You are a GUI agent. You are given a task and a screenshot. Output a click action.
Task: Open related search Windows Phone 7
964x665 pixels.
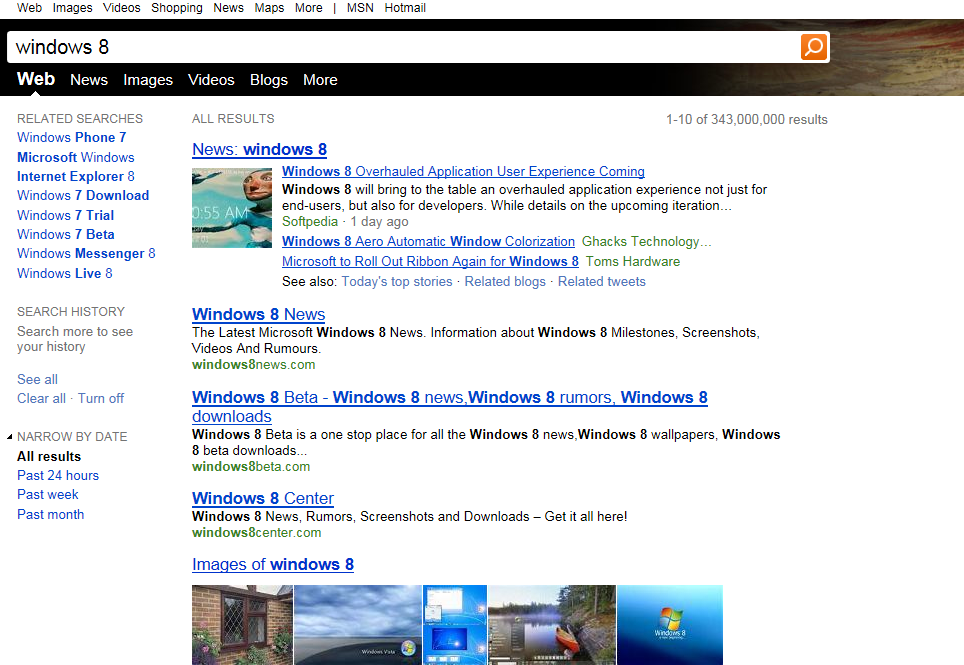[71, 138]
